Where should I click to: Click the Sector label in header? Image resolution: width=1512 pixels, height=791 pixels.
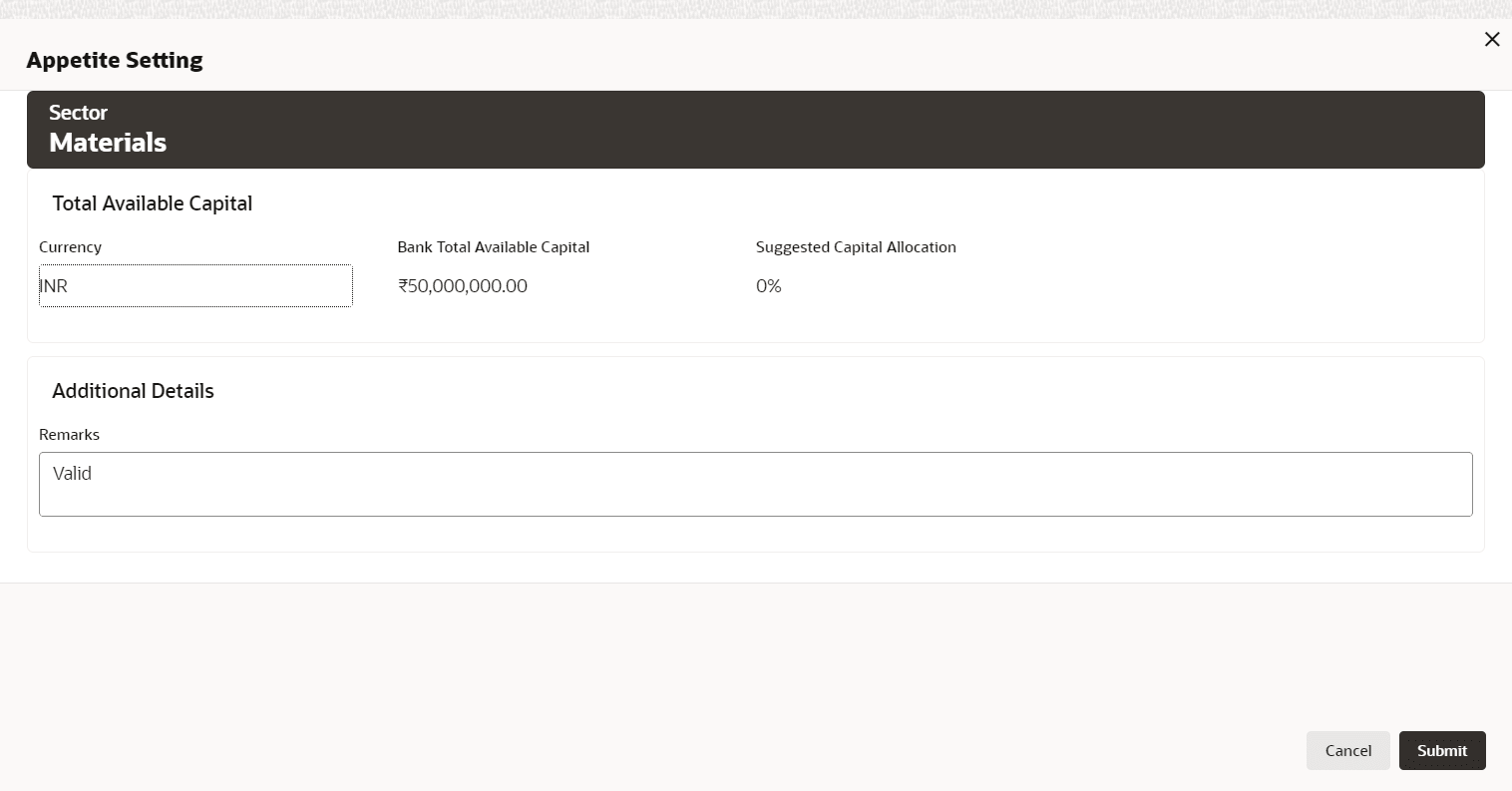point(78,113)
